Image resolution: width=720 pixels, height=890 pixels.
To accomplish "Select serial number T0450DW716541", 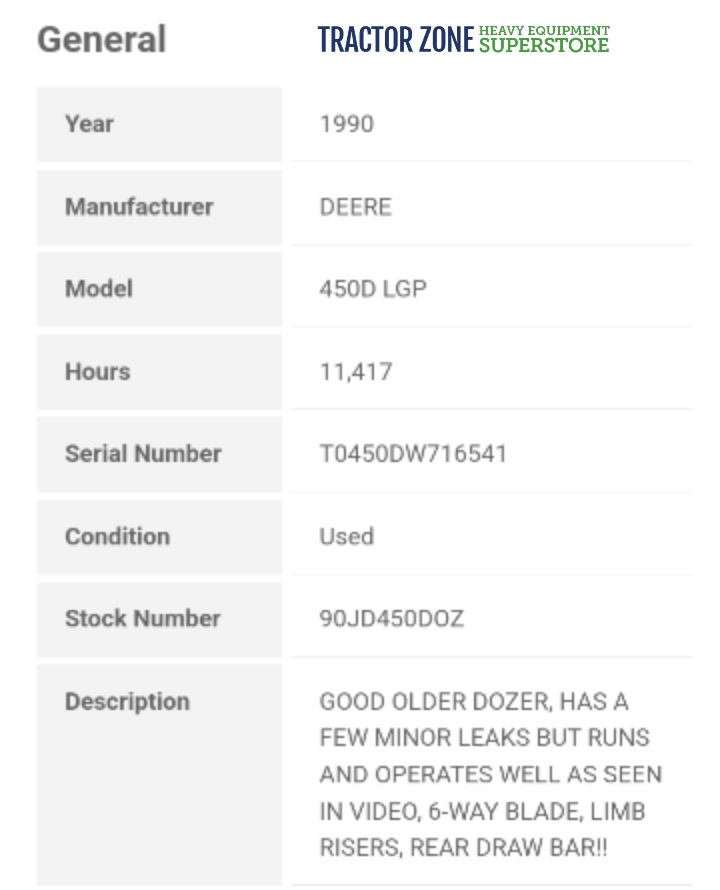I will [413, 454].
